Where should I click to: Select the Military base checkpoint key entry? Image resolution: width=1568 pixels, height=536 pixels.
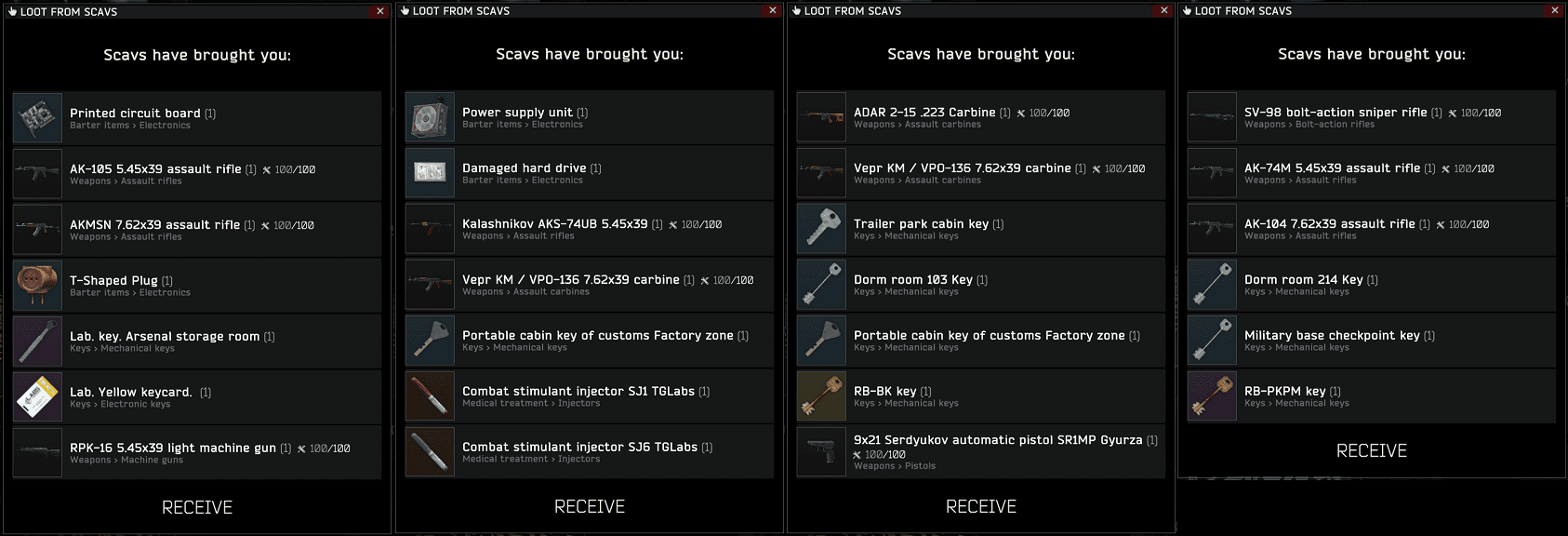[x=1371, y=341]
